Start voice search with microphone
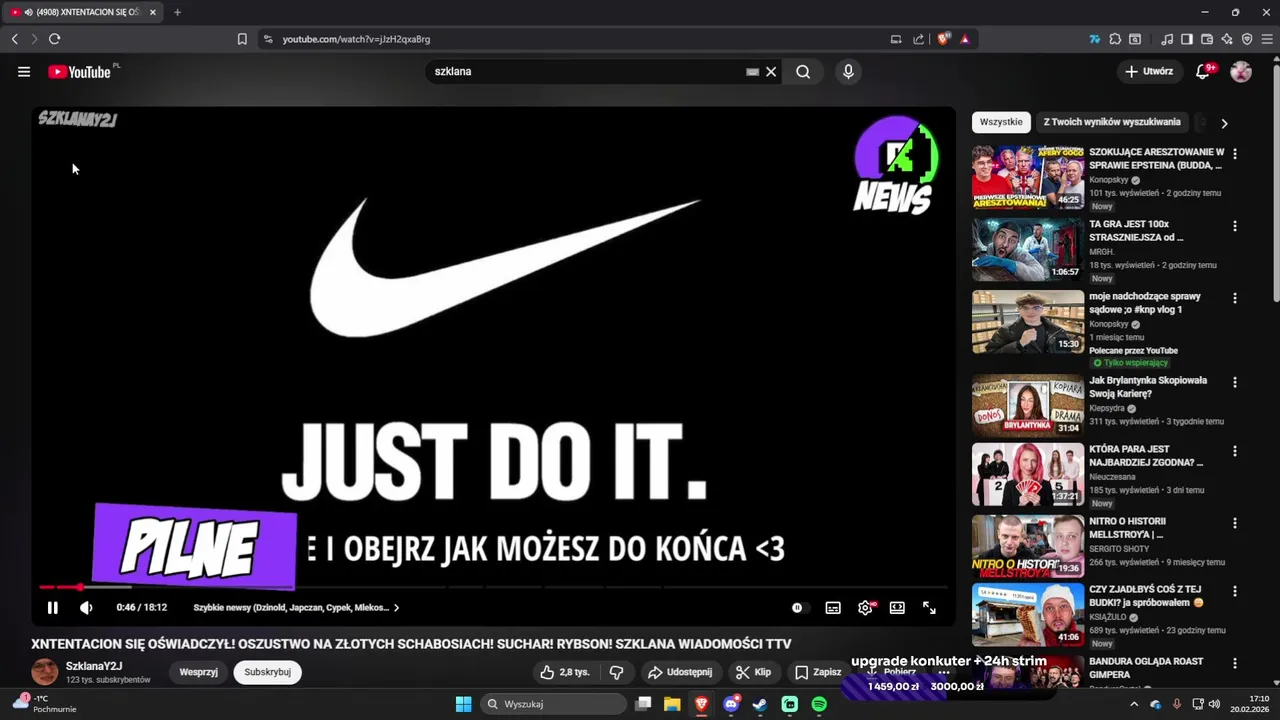The width and height of the screenshot is (1280, 720). [848, 72]
